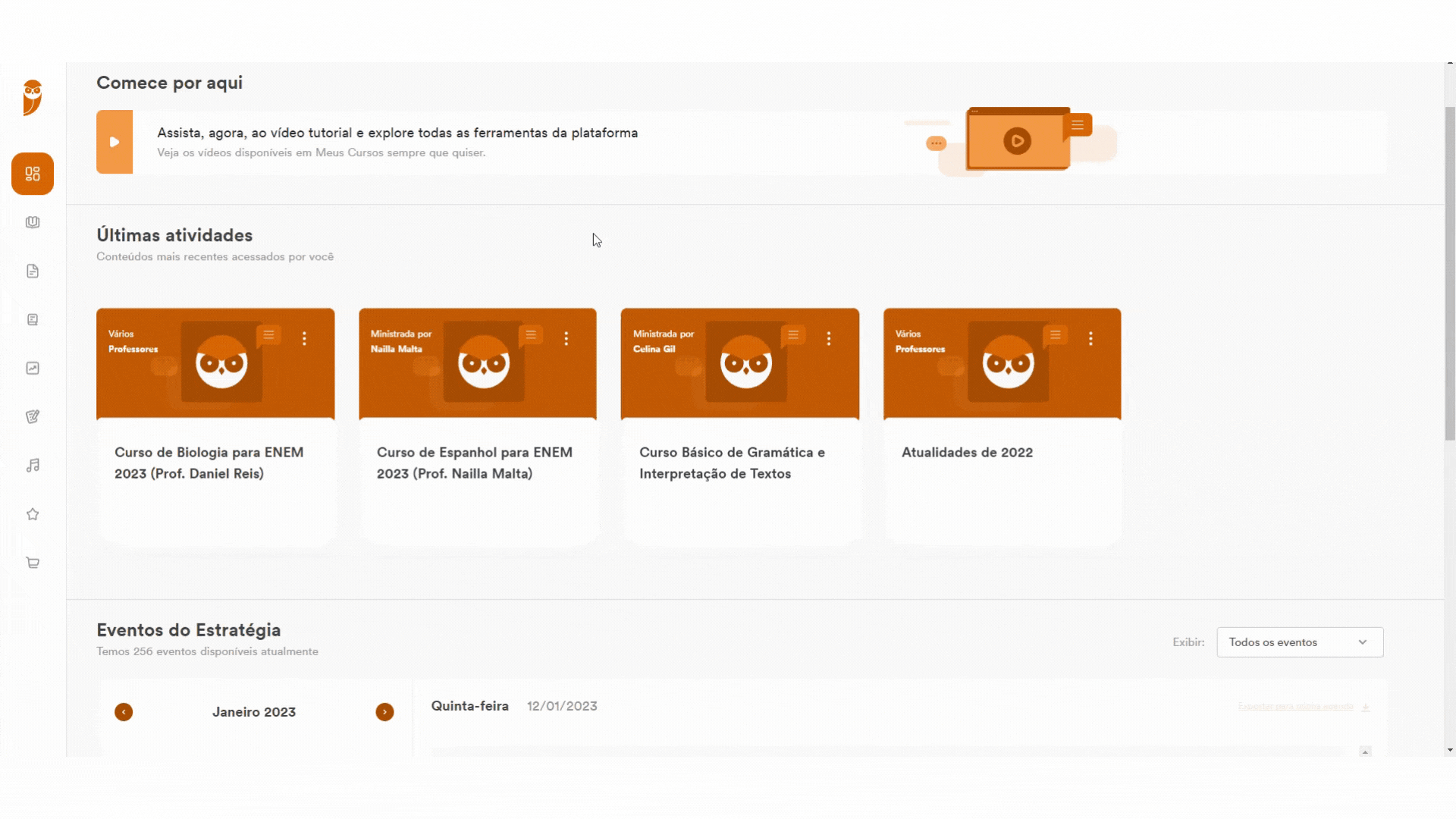The width and height of the screenshot is (1456, 819).
Task: Click the date 12/01/2023 text
Action: (562, 706)
